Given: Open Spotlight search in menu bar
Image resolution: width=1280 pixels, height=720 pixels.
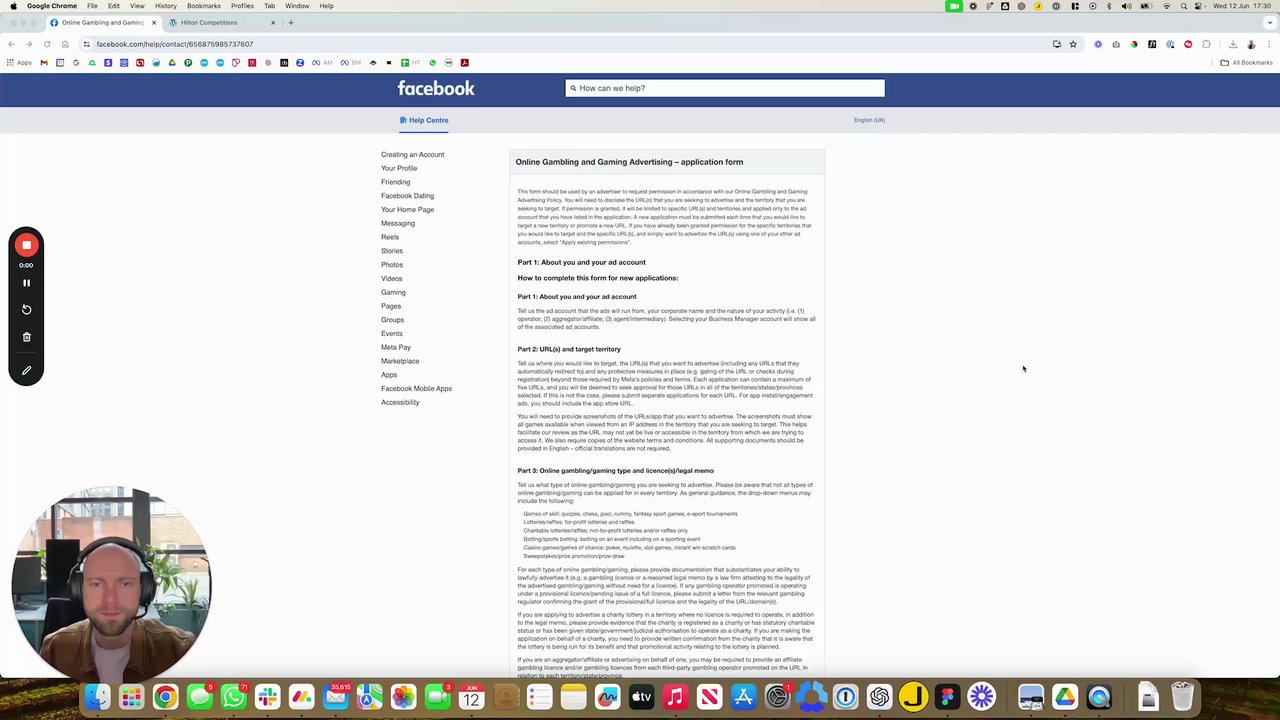Looking at the screenshot, I should [1183, 6].
